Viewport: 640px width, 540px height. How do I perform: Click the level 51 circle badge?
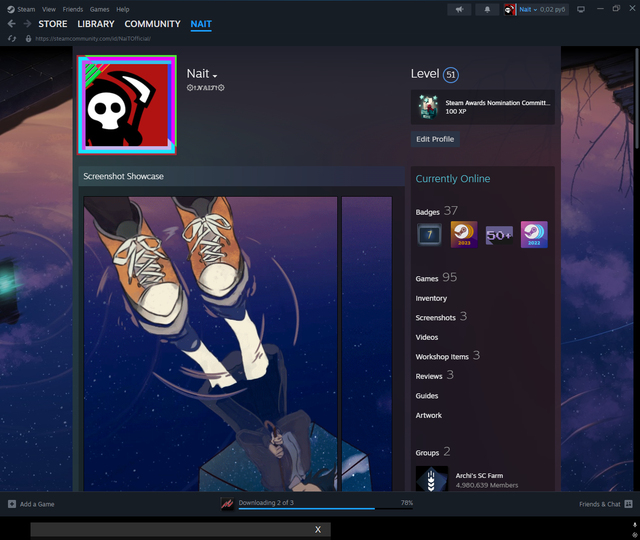click(451, 75)
